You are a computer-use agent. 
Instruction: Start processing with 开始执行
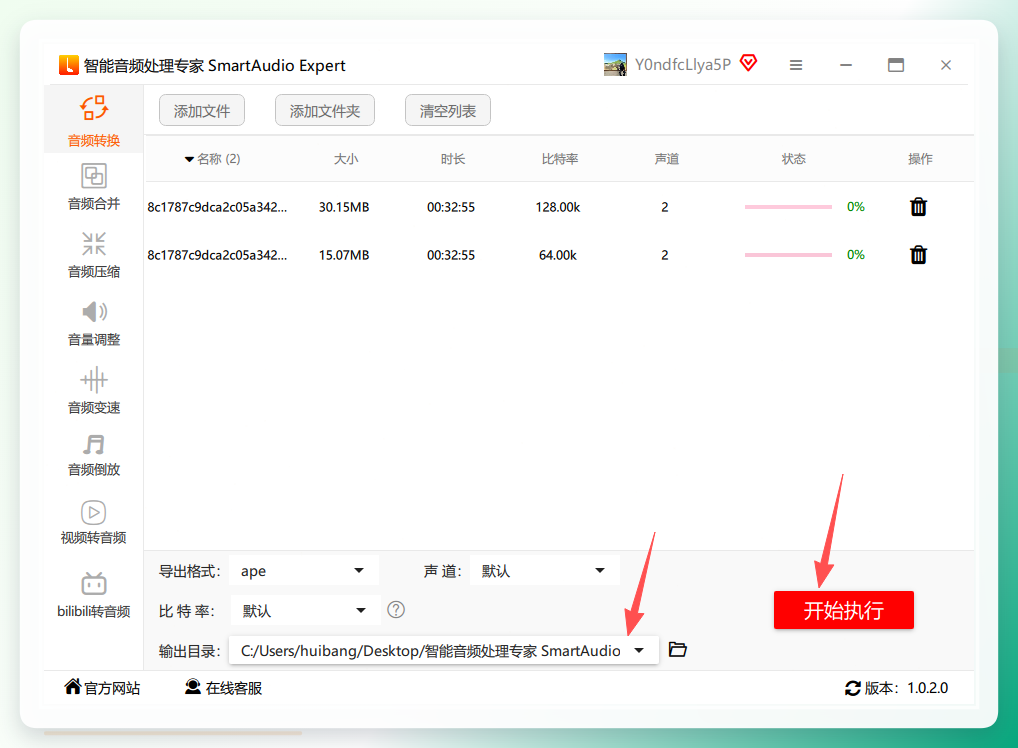[843, 610]
